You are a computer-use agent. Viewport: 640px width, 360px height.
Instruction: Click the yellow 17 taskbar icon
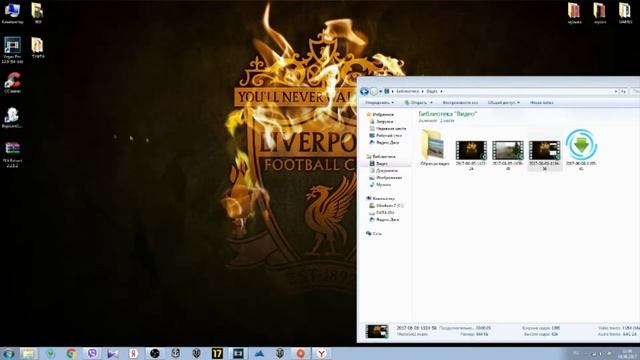pos(217,353)
